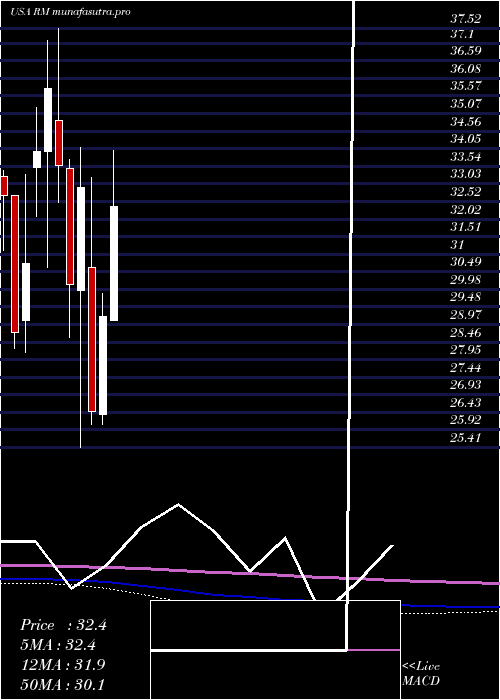Click the 35.07 price axis label
The image size is (500, 700).
click(x=466, y=104)
